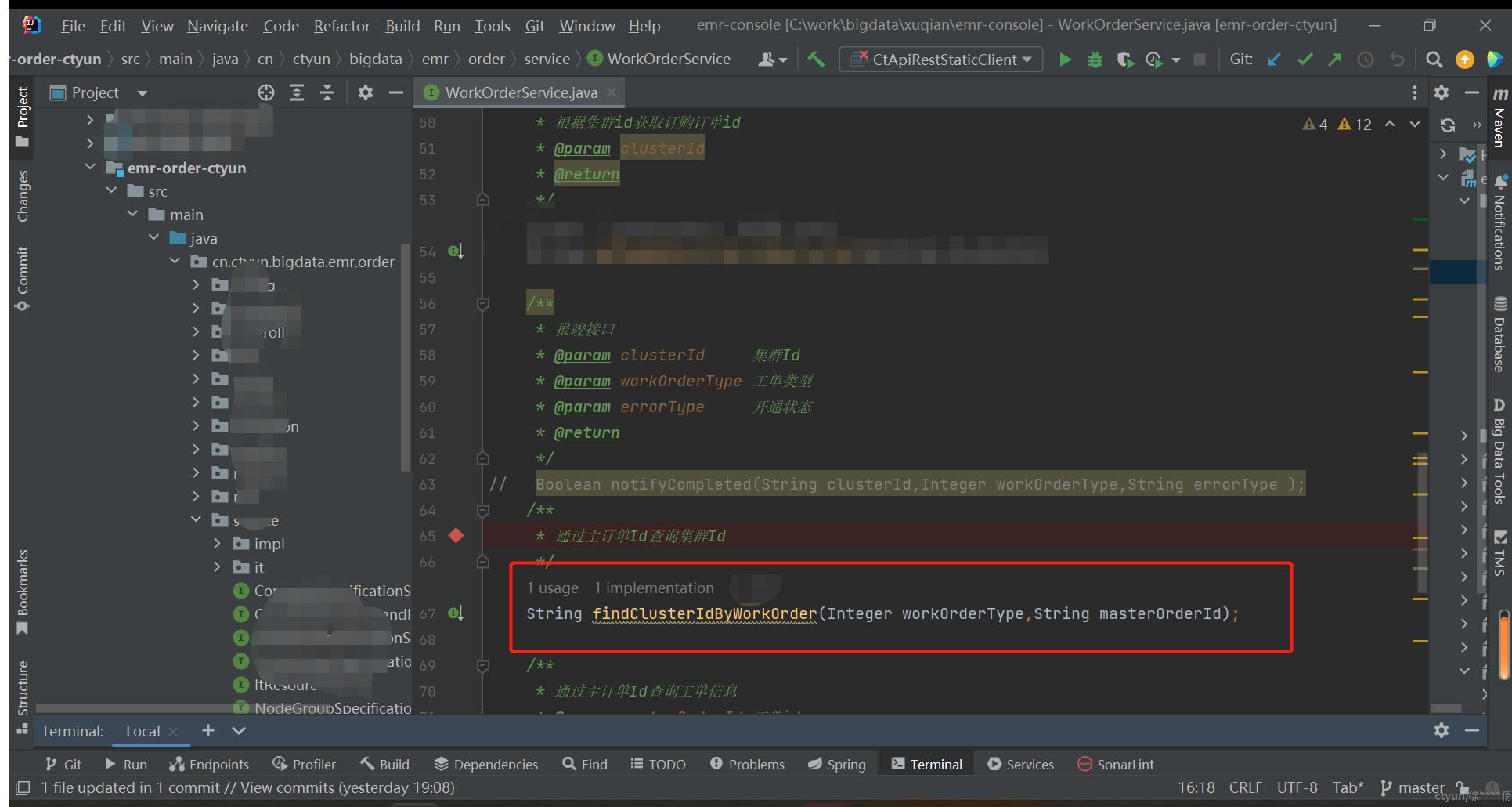Hide the Project panel with minus icon

(396, 92)
